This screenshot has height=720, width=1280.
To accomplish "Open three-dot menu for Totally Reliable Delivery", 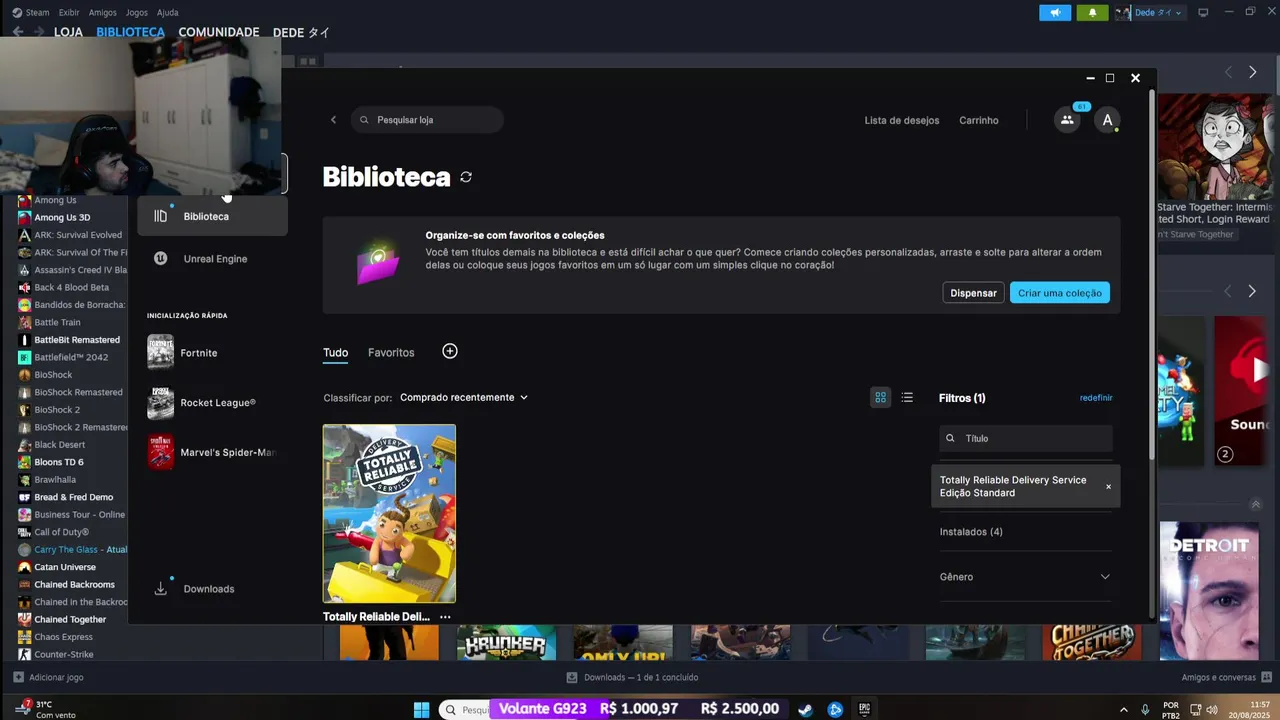I will 445,617.
